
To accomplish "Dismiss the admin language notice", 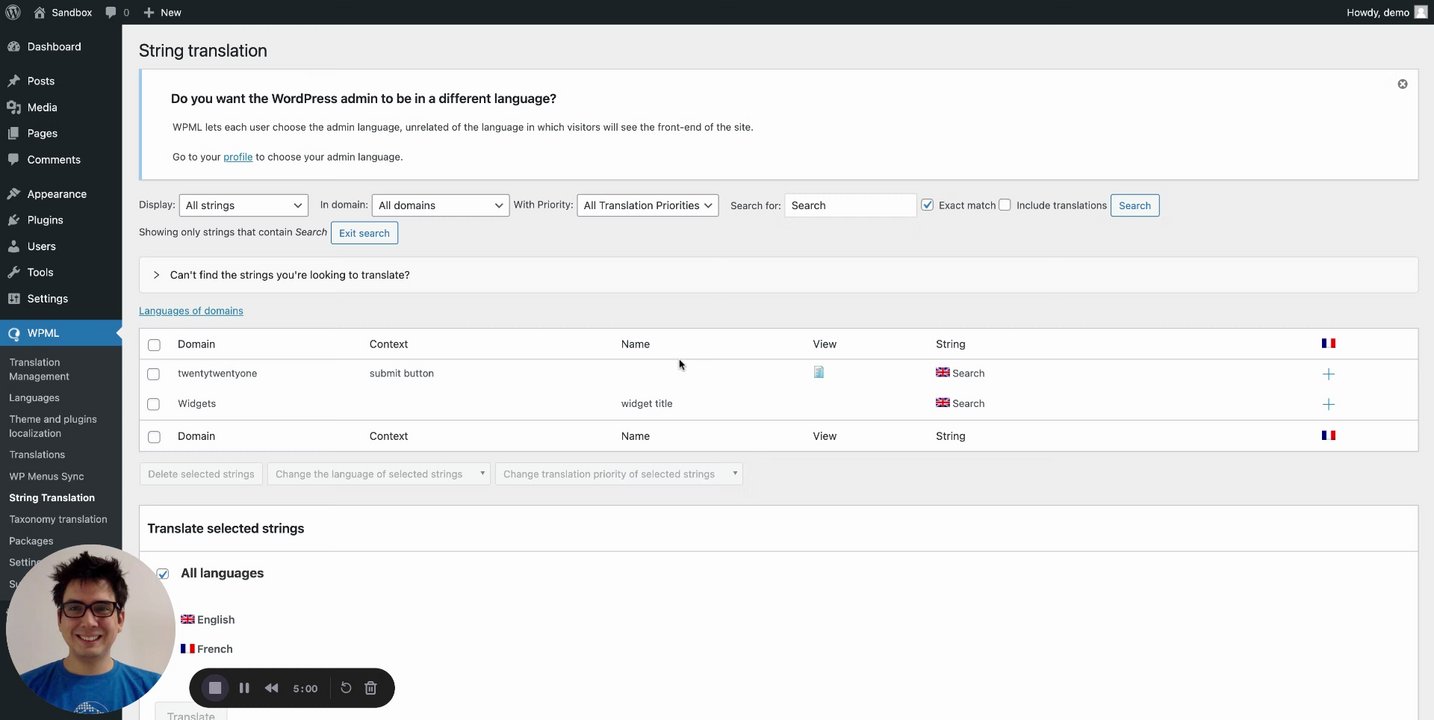I will click(1402, 84).
